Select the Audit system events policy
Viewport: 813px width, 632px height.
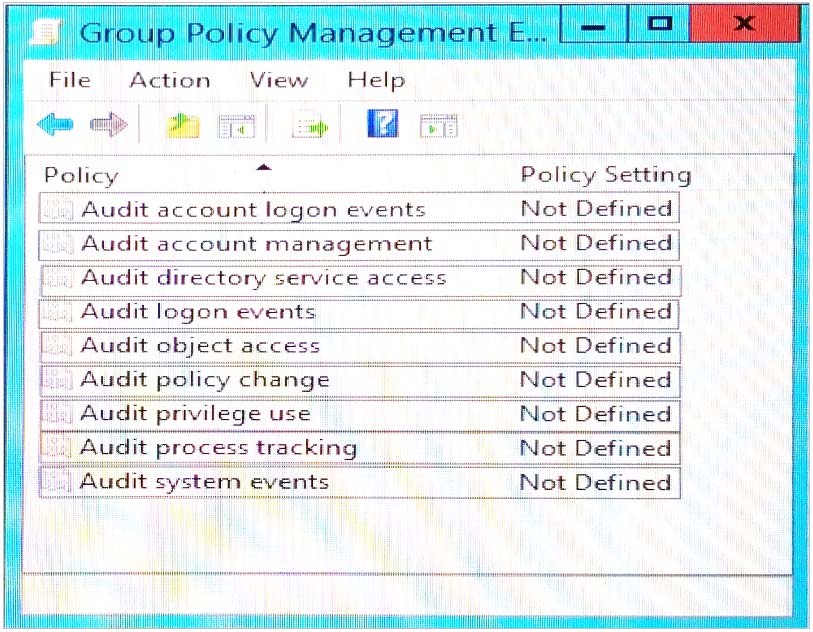click(359, 483)
